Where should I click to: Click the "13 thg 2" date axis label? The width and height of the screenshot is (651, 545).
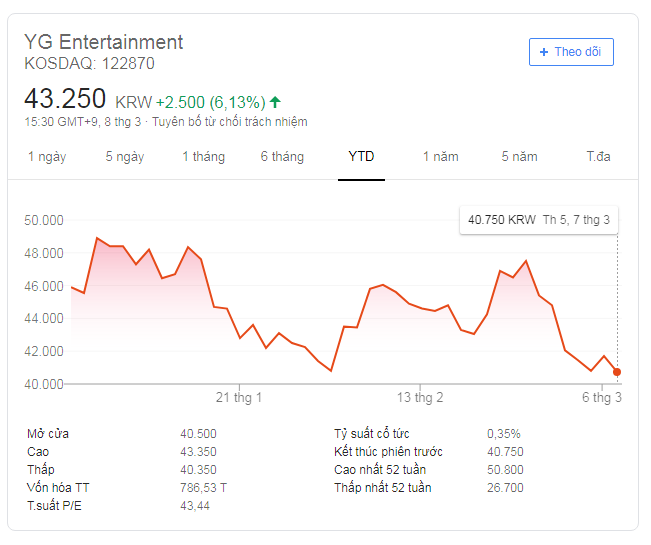point(420,398)
